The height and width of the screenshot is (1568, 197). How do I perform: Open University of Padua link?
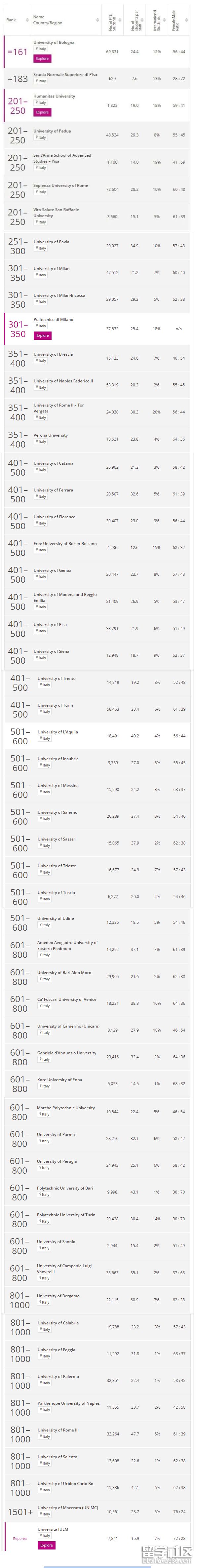click(x=52, y=131)
